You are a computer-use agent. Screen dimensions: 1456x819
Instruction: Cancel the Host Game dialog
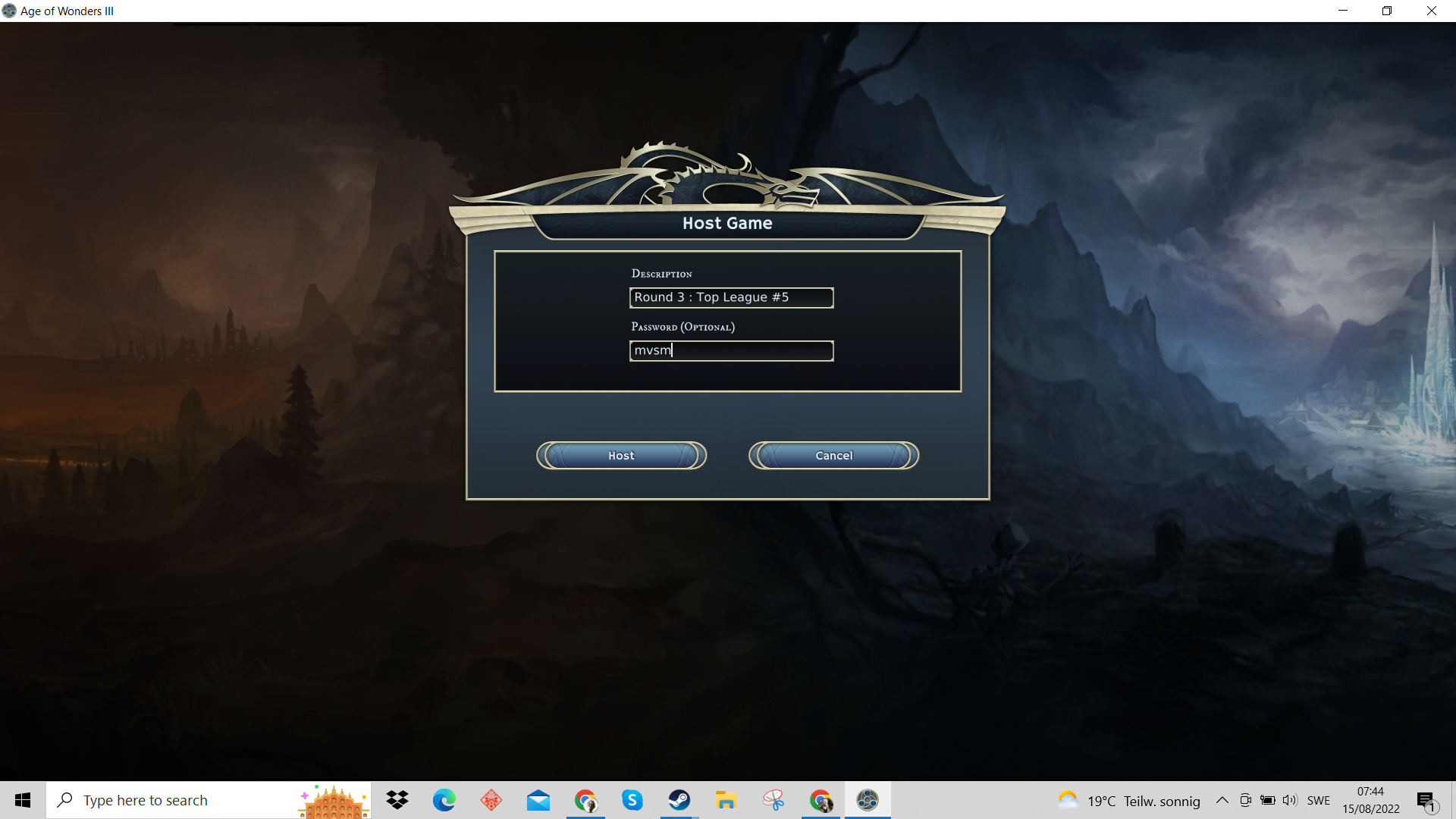click(x=833, y=456)
